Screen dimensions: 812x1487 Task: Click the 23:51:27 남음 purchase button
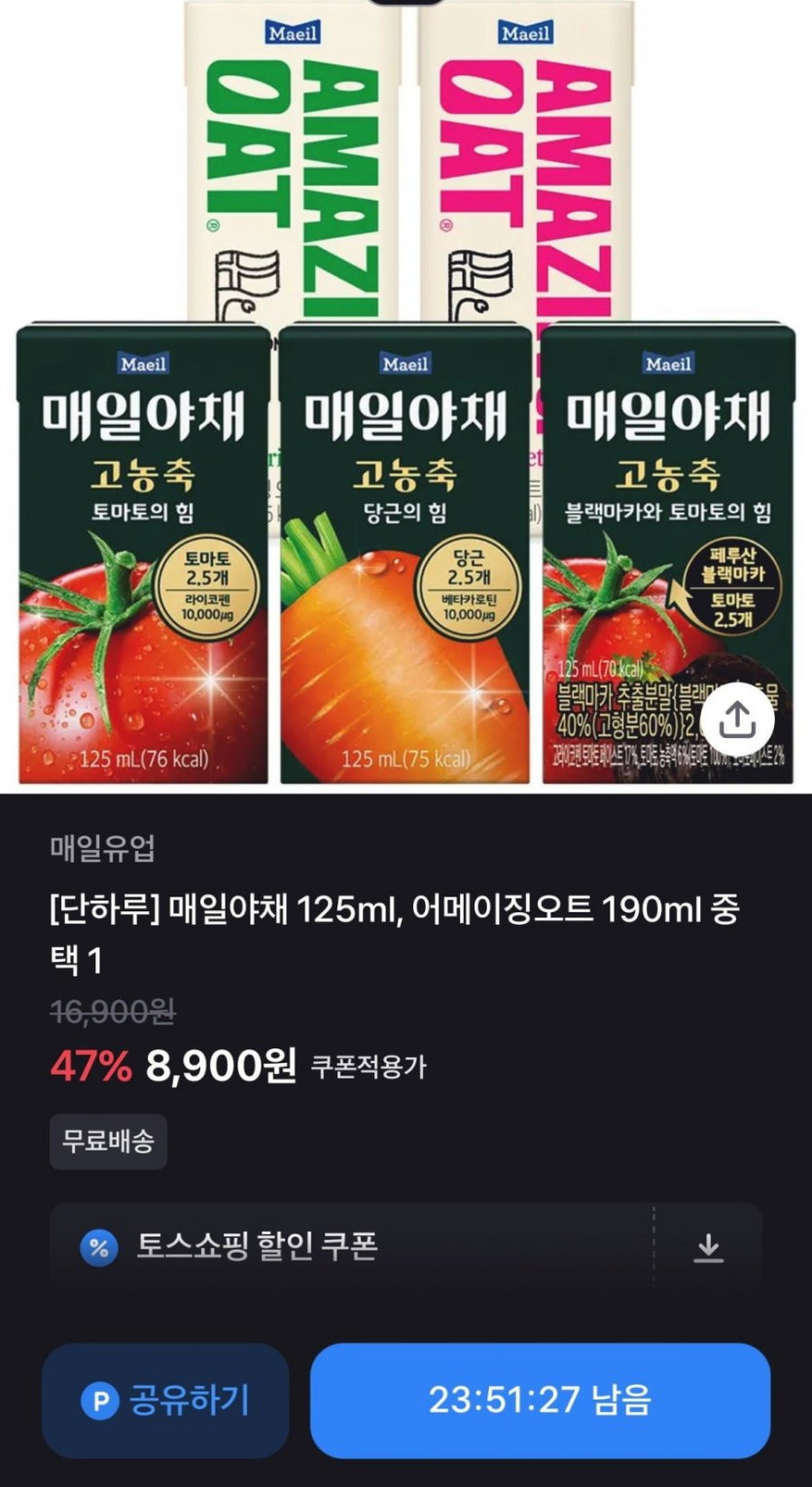(540, 1400)
